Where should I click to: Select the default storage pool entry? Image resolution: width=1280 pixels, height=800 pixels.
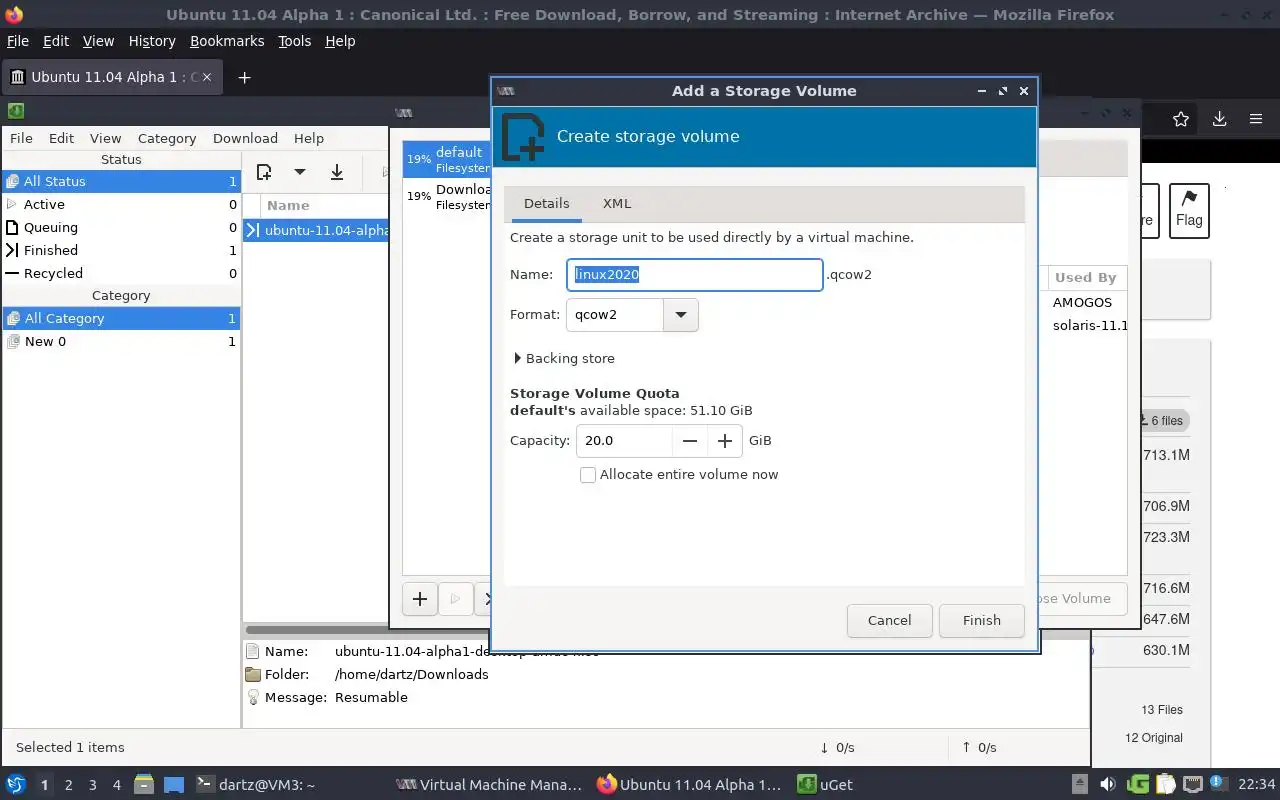447,159
